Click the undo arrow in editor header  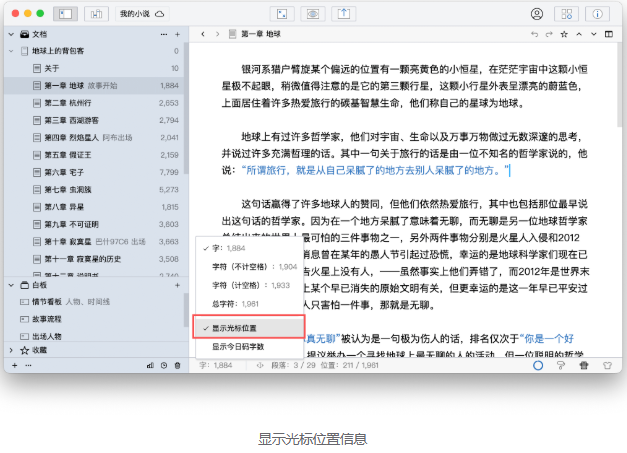[x=534, y=34]
